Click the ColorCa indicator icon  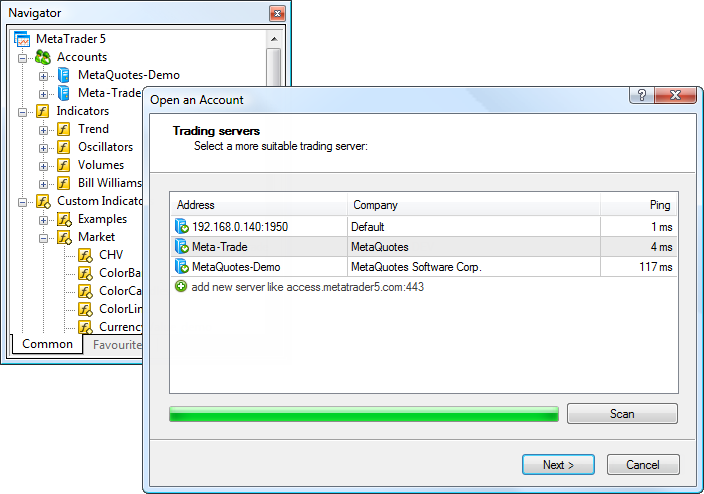(x=85, y=291)
